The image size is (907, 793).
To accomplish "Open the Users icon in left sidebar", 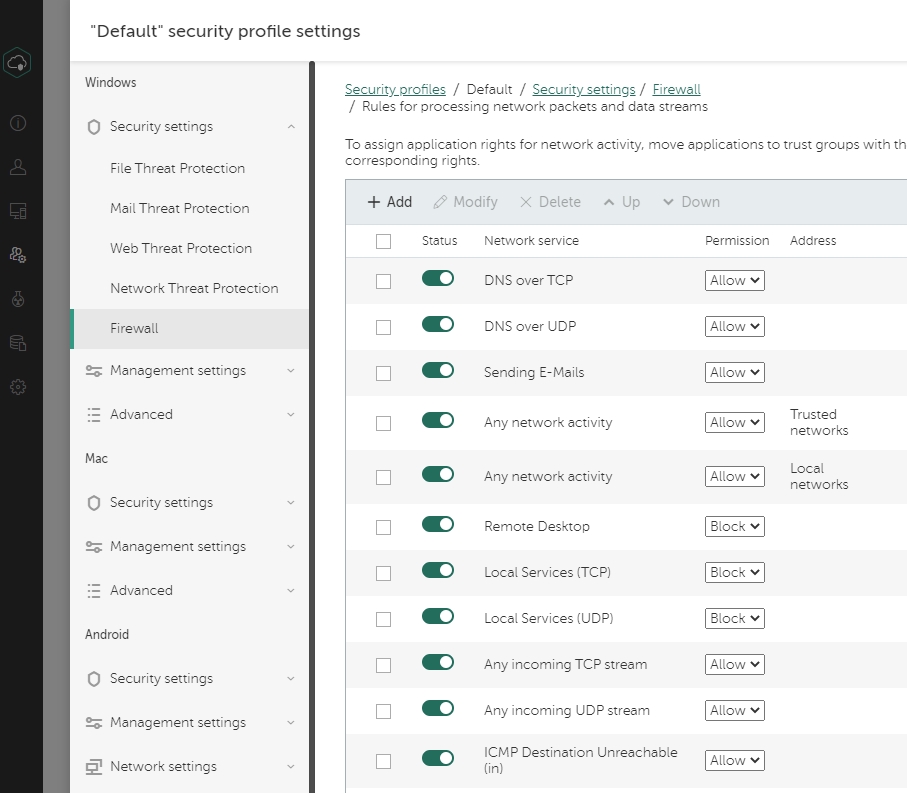I will [18, 167].
